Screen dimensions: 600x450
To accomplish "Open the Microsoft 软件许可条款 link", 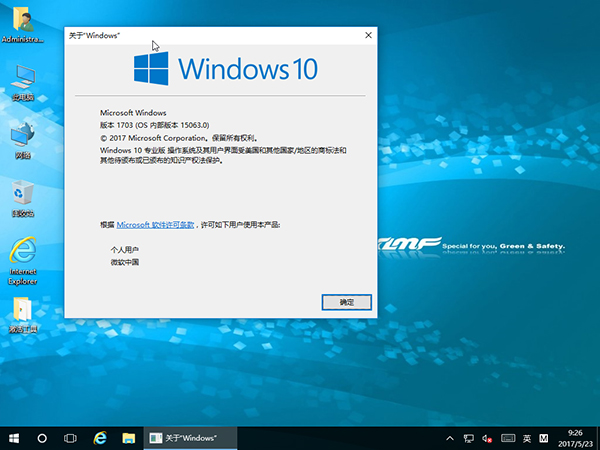I will [155, 226].
